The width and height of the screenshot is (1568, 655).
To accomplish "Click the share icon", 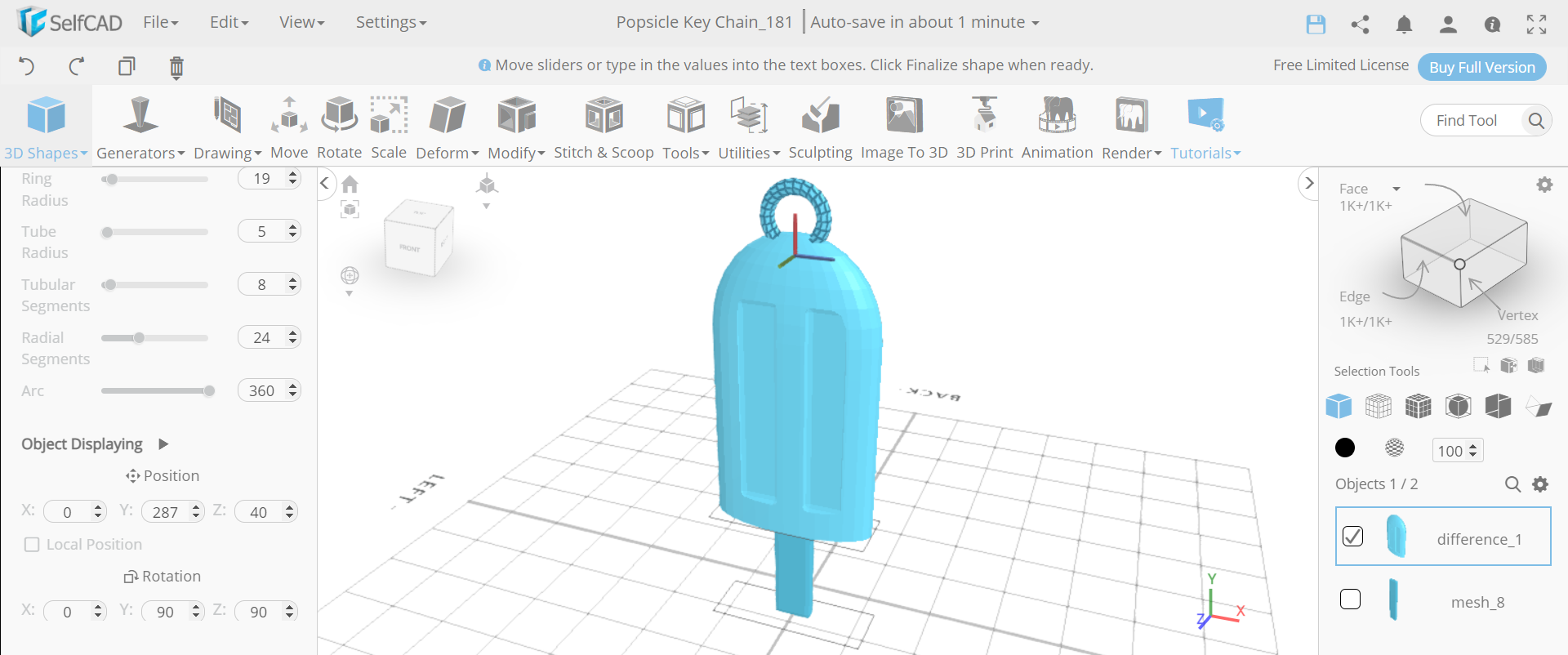I will tap(1360, 25).
